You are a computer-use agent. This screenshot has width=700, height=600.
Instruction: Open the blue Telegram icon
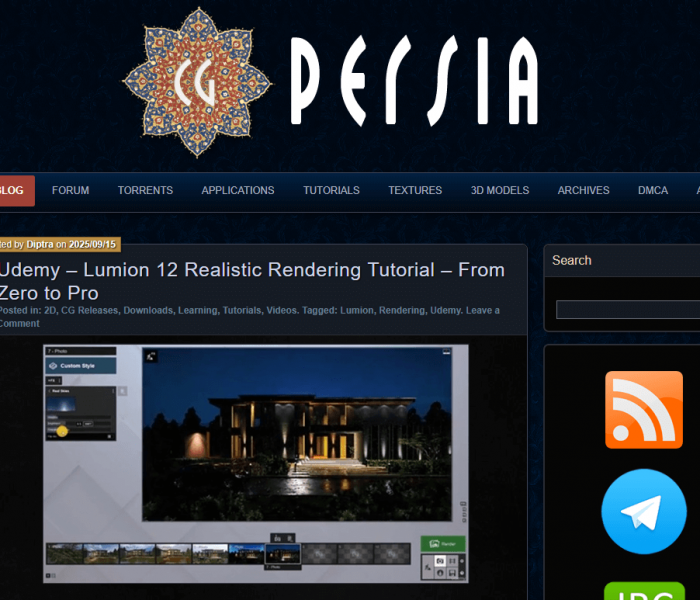point(643,511)
